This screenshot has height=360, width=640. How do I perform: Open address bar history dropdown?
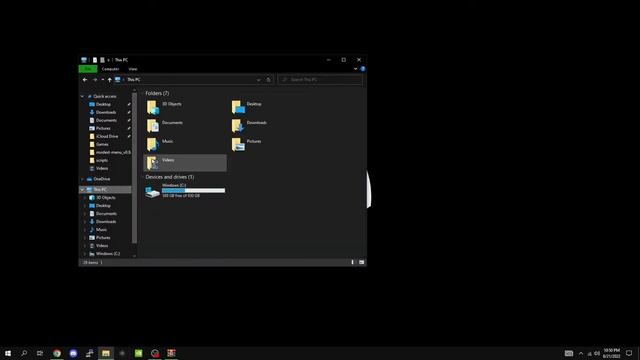coord(258,80)
